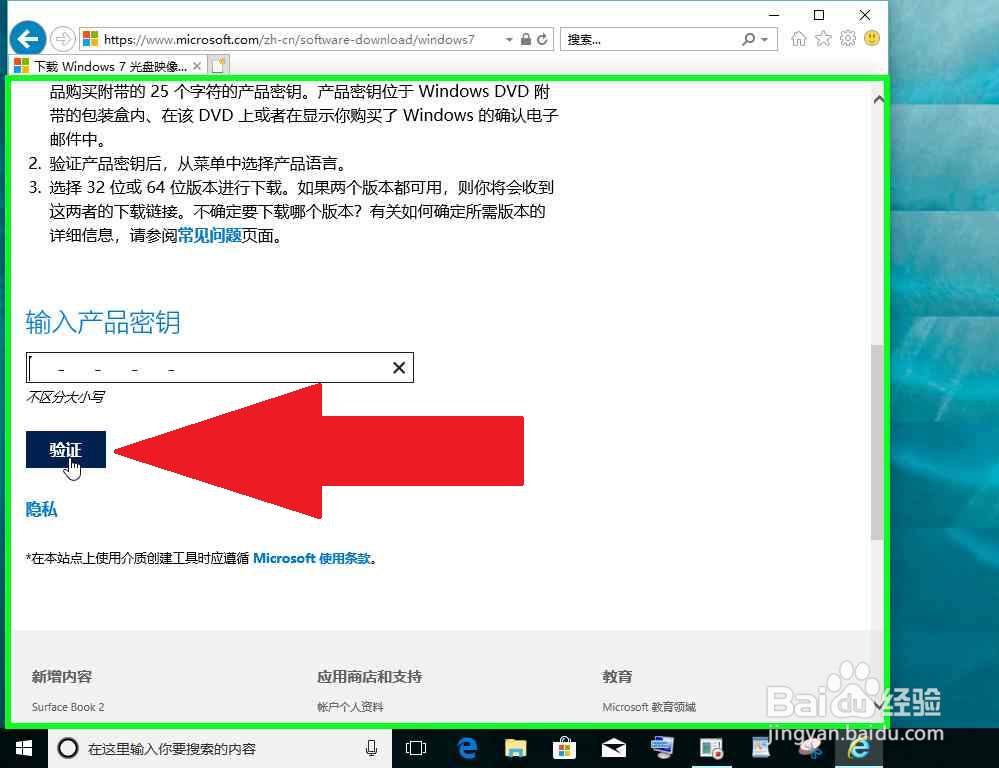Click the lock icon in the address bar
The image size is (999, 768).
point(527,38)
